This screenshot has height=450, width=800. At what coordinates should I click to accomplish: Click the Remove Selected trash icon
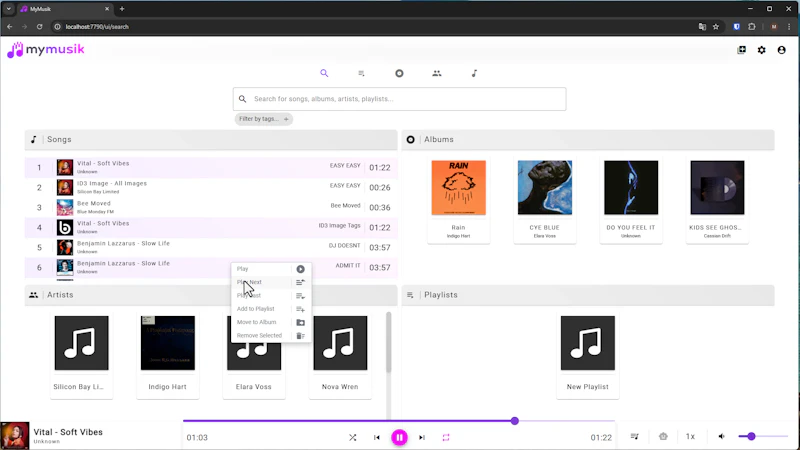301,335
